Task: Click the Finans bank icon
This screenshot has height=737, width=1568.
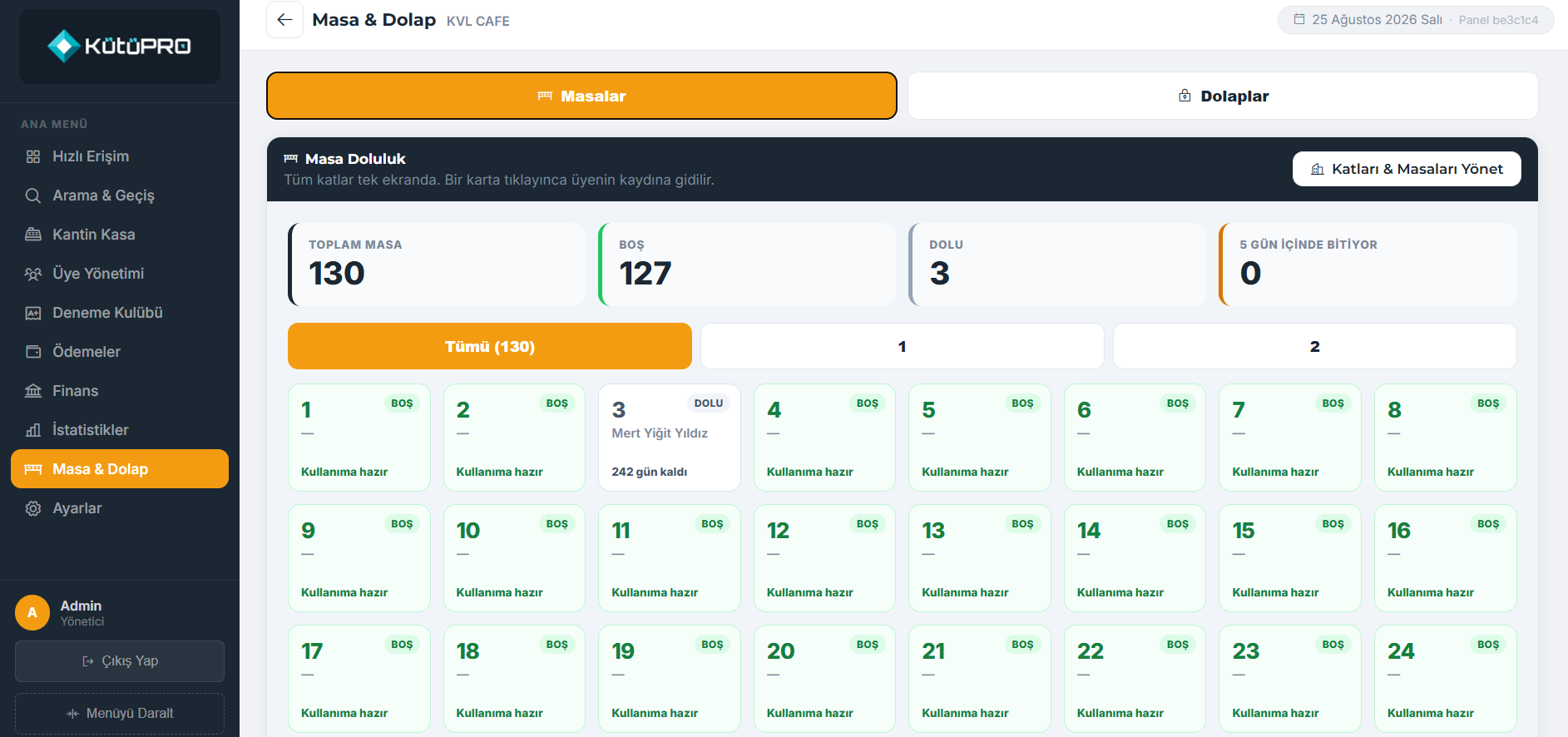Action: coord(33,391)
